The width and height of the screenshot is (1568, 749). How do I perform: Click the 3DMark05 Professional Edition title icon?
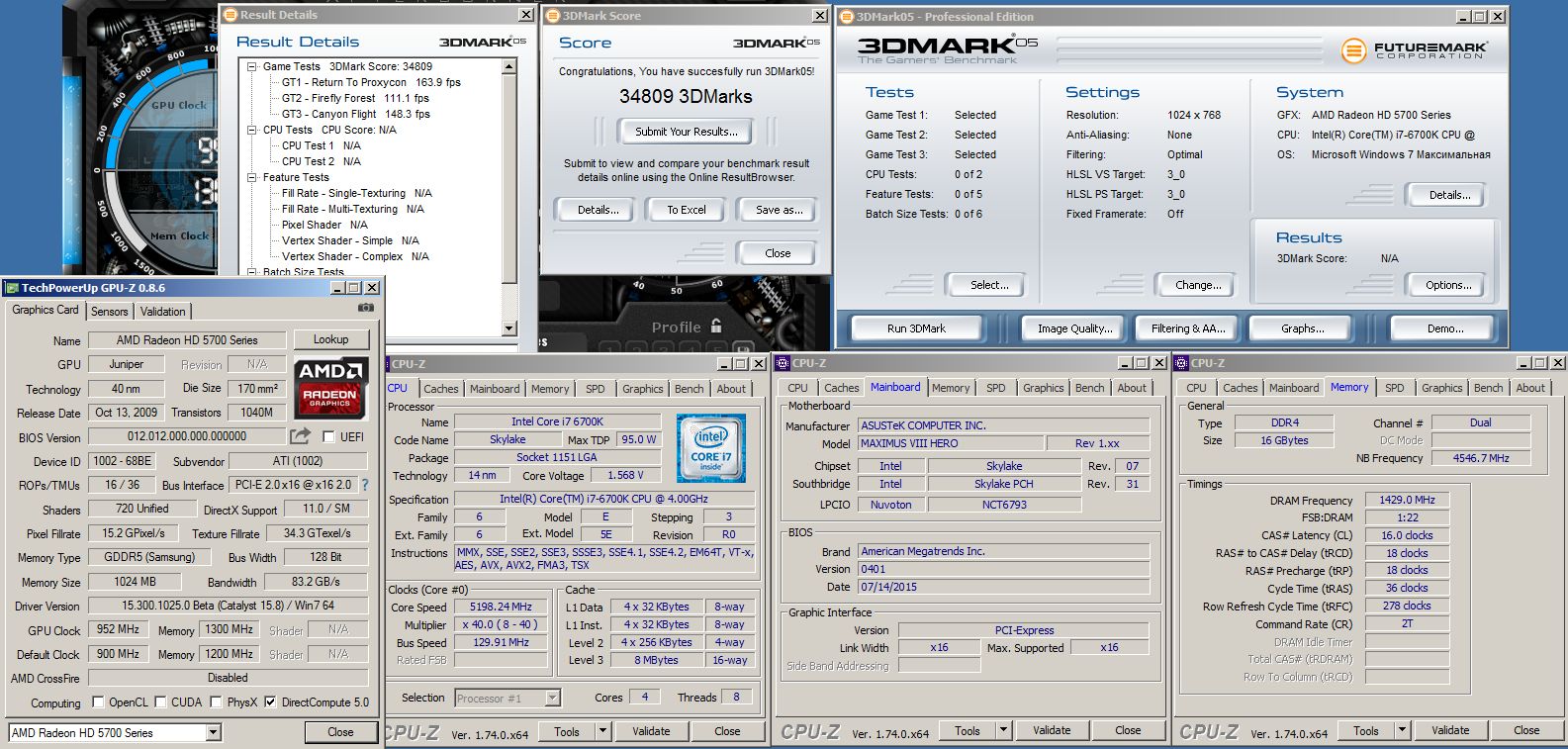(x=847, y=16)
